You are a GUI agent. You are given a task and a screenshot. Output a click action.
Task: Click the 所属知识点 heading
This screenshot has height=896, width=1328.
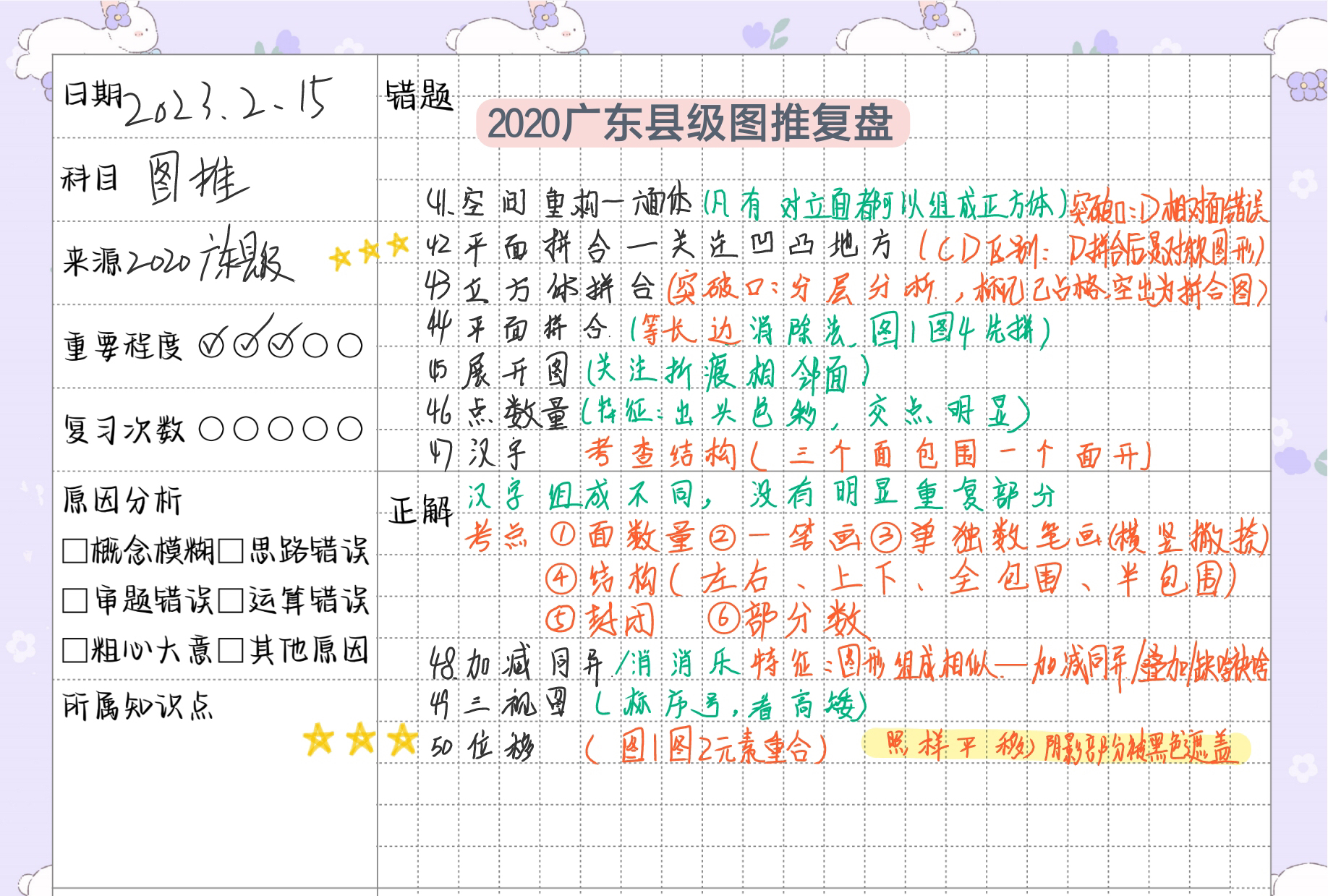[137, 705]
